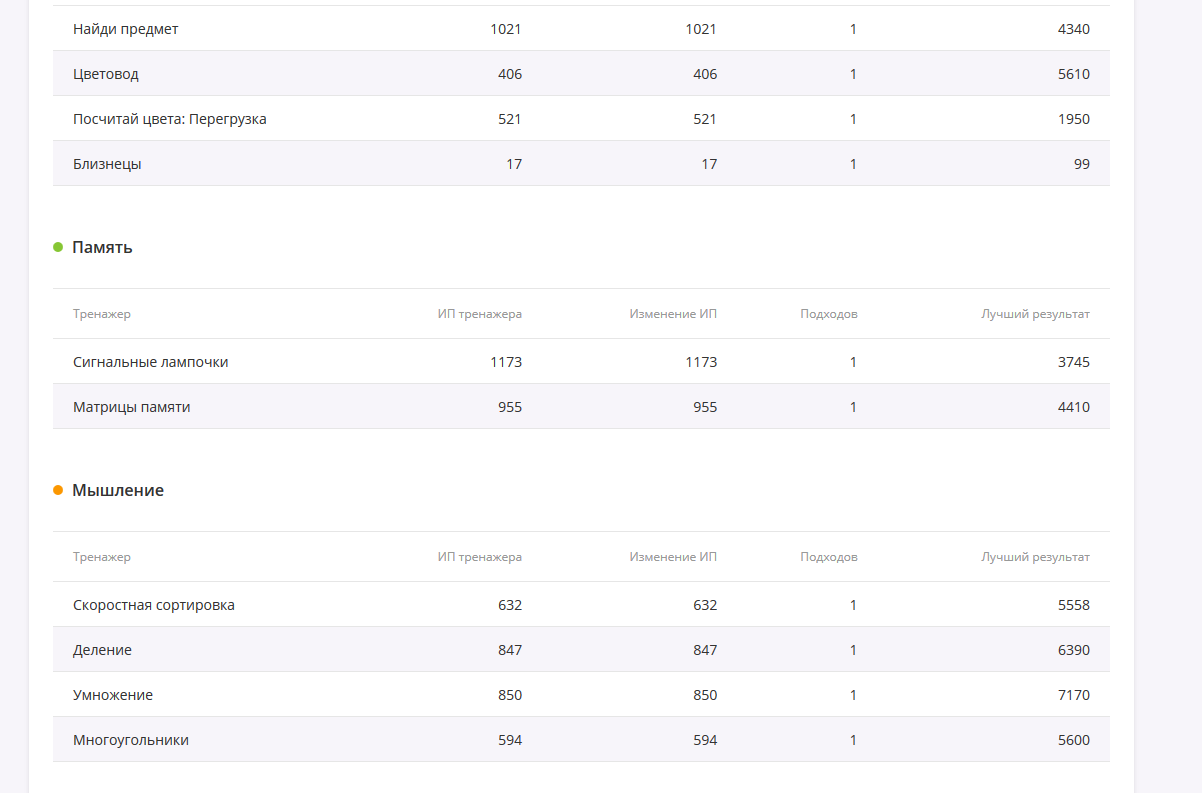1202x793 pixels.
Task: Open Посчитай цвета: Перегрузка trainer
Action: point(169,119)
